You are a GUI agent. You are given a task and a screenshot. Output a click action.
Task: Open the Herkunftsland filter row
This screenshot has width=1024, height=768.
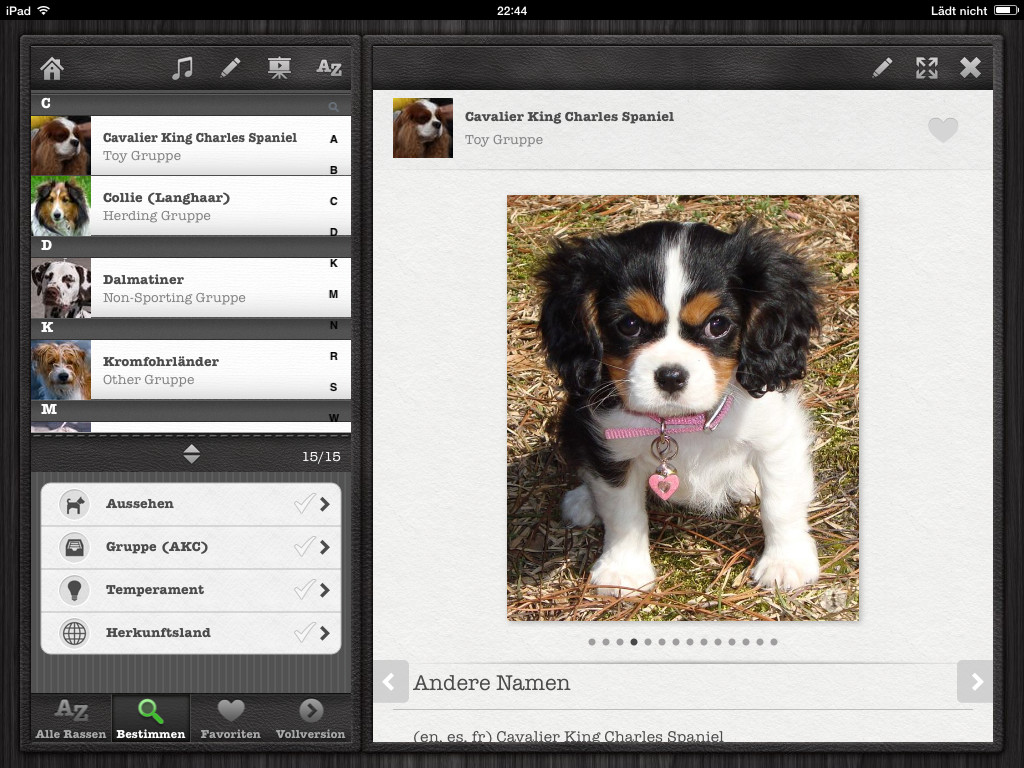click(x=191, y=633)
